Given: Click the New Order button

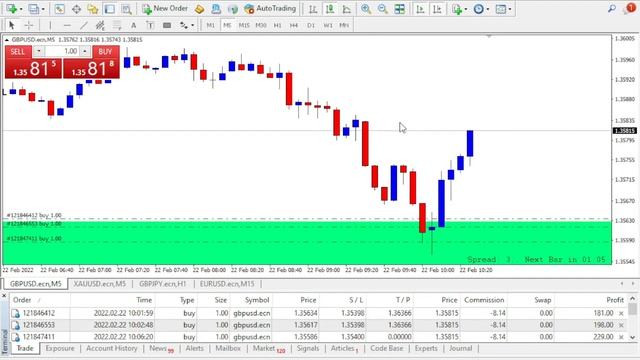Looking at the screenshot, I should coord(165,9).
